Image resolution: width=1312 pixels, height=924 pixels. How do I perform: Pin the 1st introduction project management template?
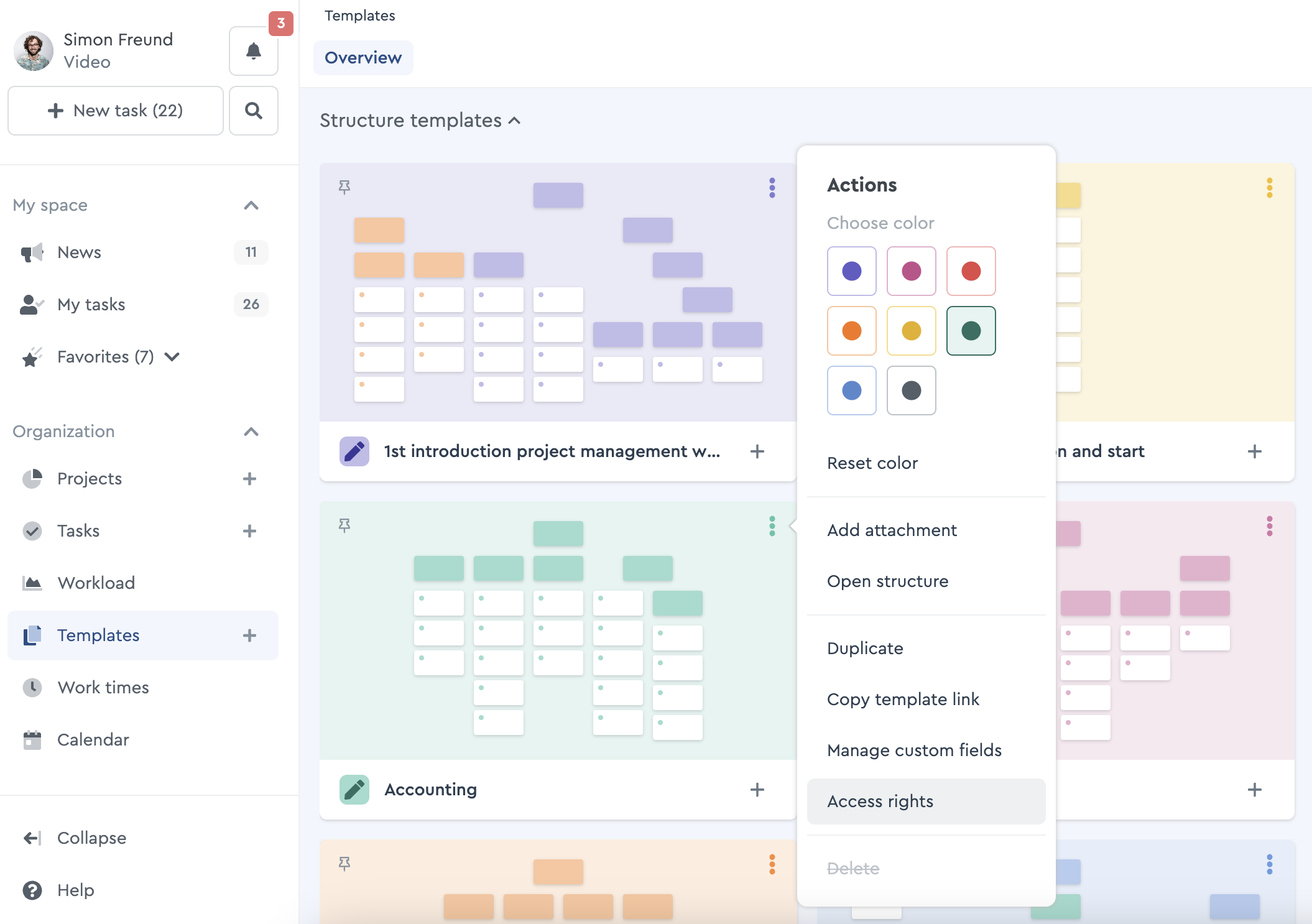tap(344, 187)
